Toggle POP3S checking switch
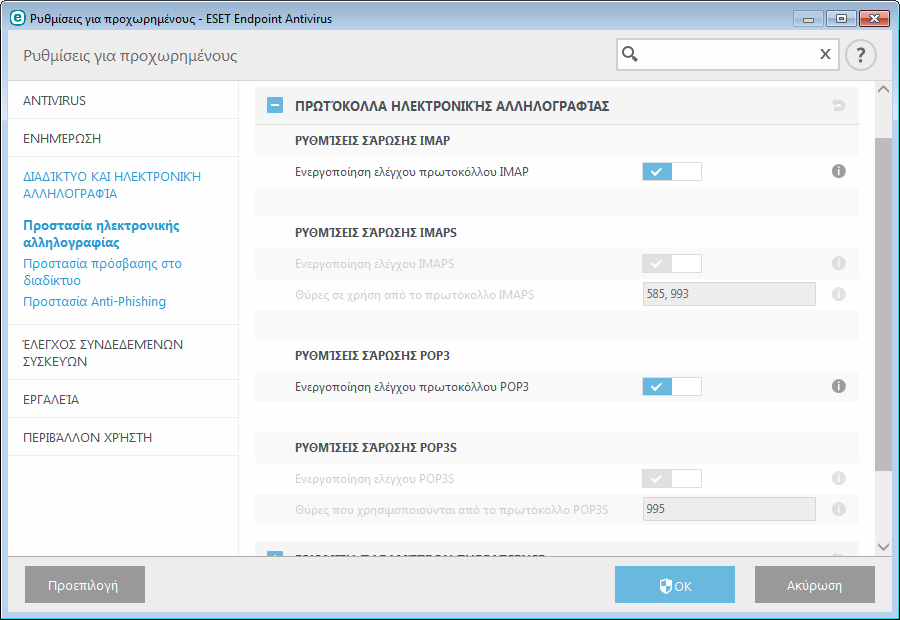The image size is (900, 620). pyautogui.click(x=672, y=478)
